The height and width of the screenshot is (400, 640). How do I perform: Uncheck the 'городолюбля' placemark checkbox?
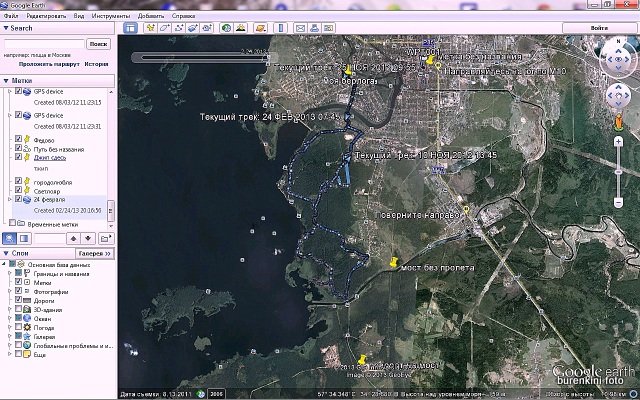click(x=18, y=181)
